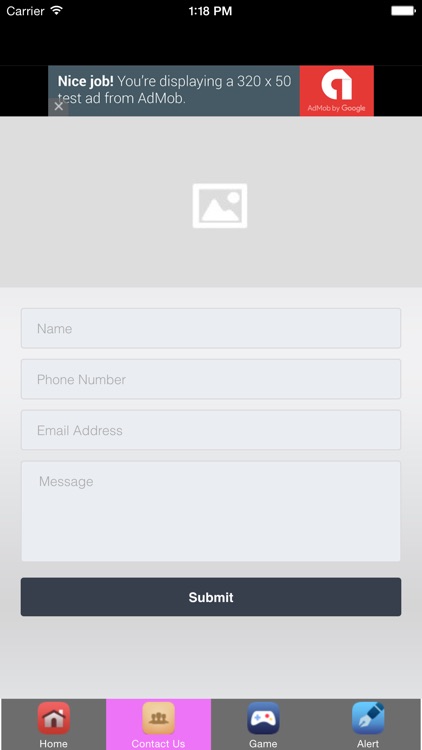This screenshot has width=422, height=750.
Task: Tap the Wi-Fi status icon
Action: (x=57, y=11)
